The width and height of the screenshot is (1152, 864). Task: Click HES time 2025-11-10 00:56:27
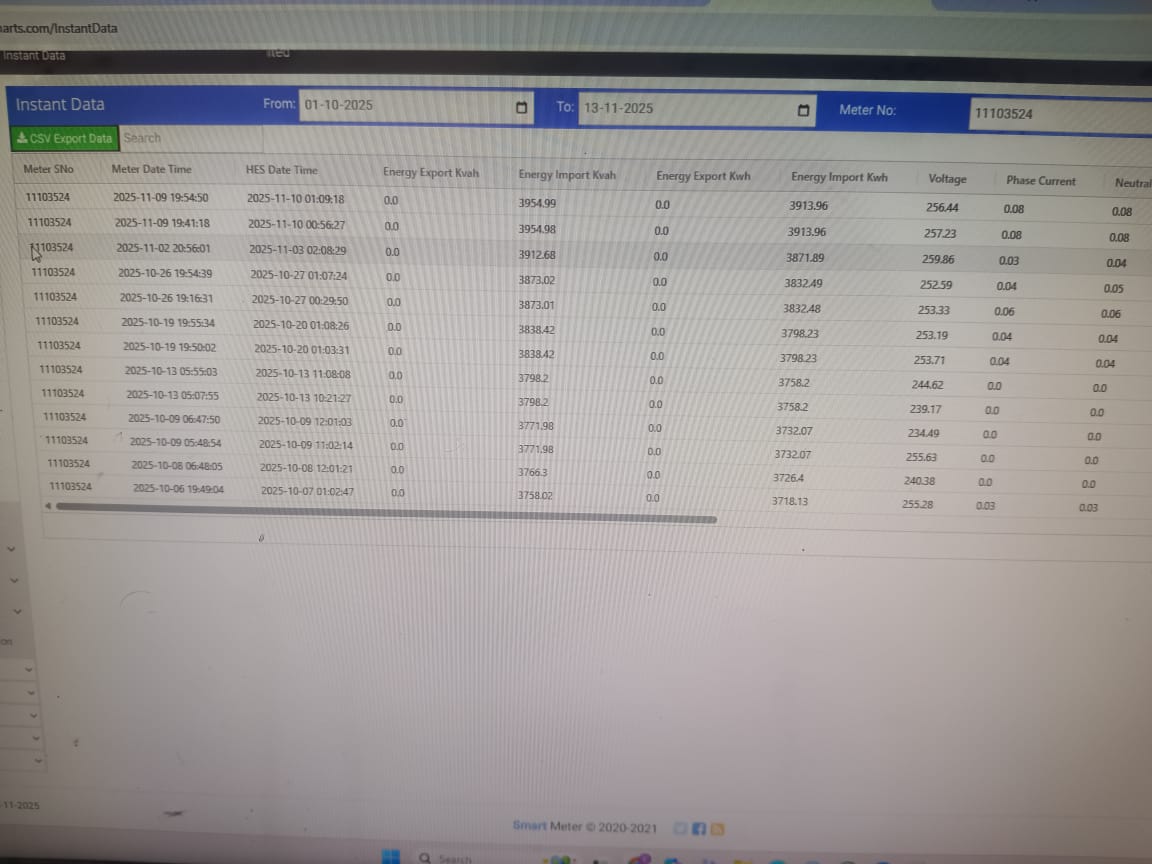point(296,225)
